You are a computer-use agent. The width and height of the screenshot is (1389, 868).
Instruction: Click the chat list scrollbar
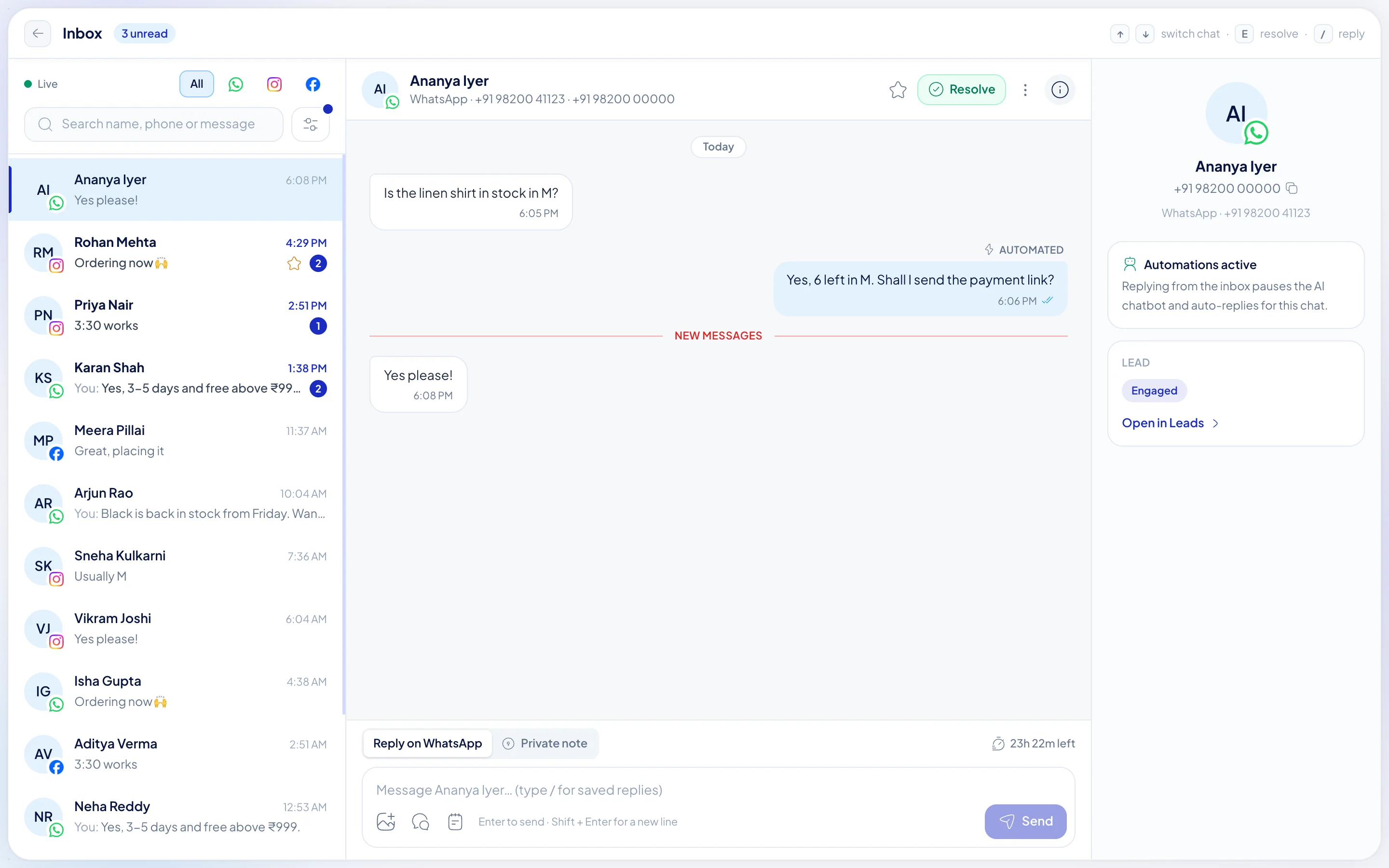coord(344,435)
